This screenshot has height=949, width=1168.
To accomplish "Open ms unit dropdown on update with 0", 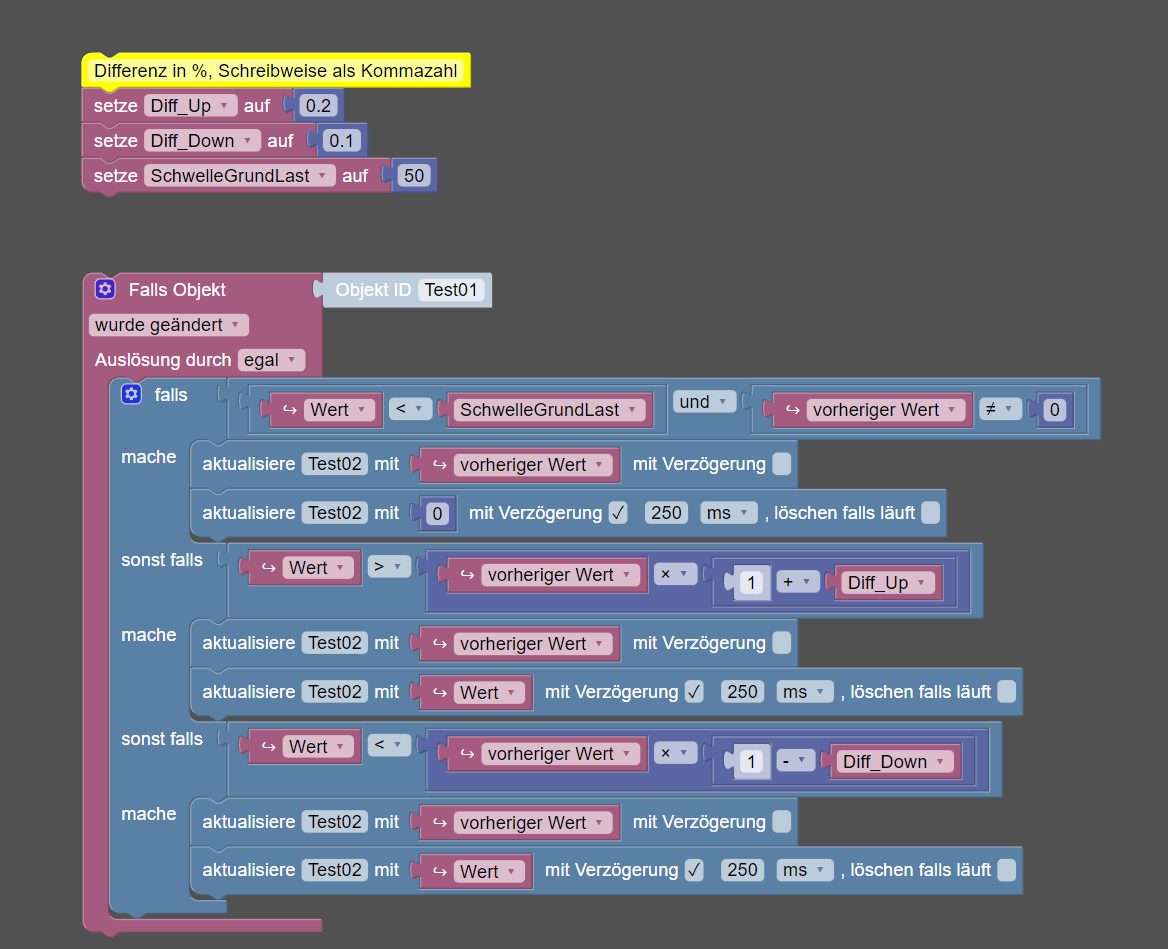I will click(x=729, y=512).
